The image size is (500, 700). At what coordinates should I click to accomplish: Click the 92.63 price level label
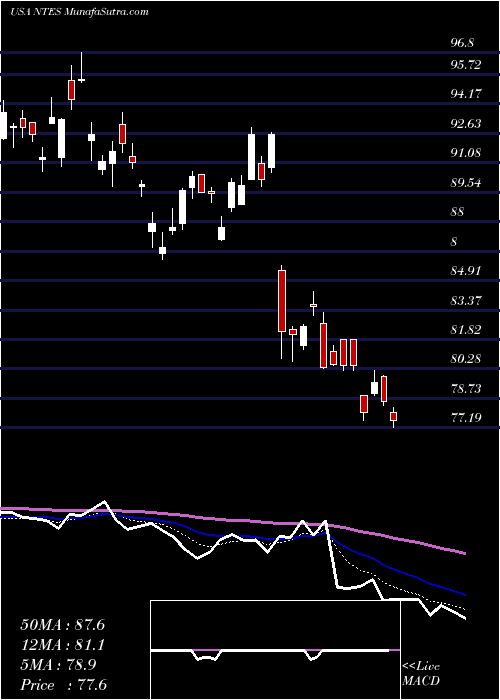(467, 124)
